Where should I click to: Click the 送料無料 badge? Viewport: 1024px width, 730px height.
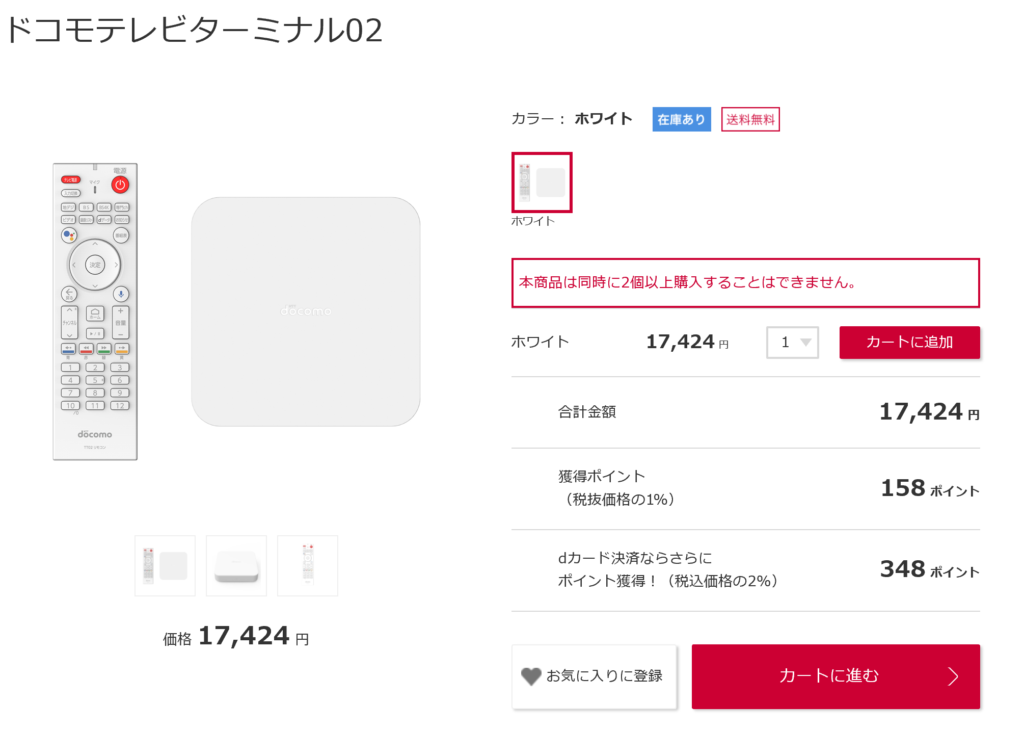750,119
